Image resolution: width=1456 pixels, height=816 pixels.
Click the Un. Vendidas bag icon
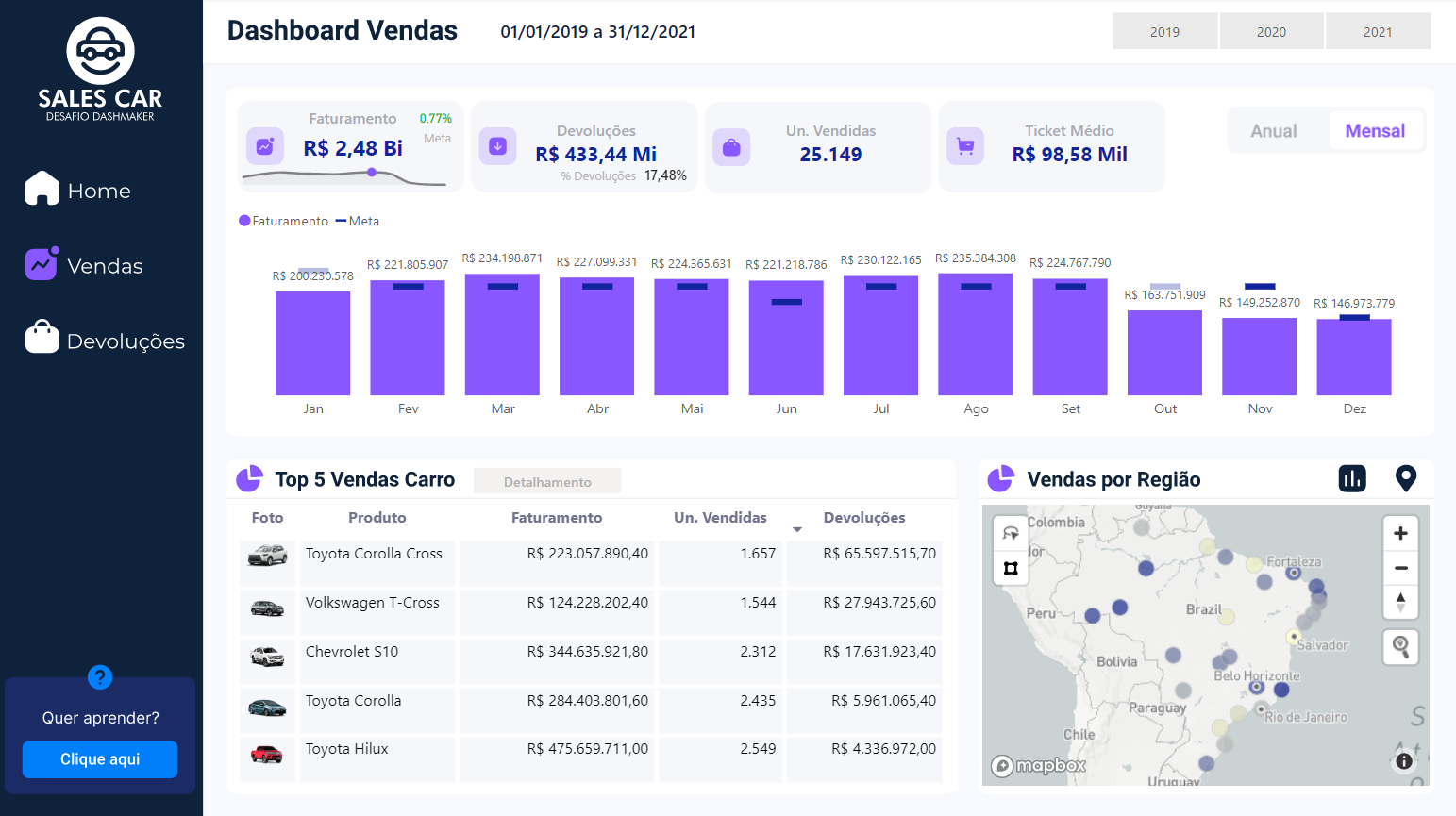click(x=731, y=147)
